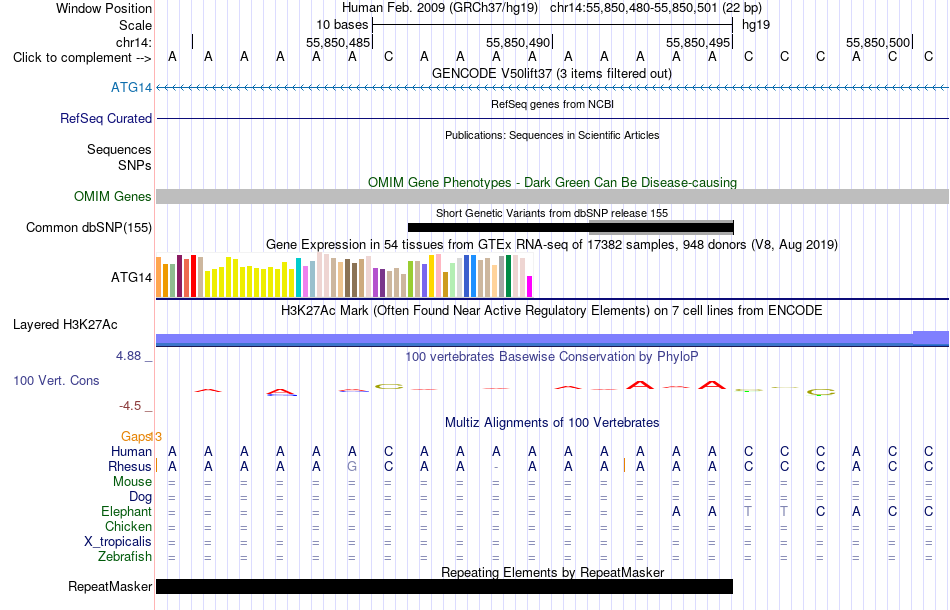This screenshot has height=610, width=950.
Task: Click the gray OMIM Genes item bar
Action: click(x=552, y=196)
